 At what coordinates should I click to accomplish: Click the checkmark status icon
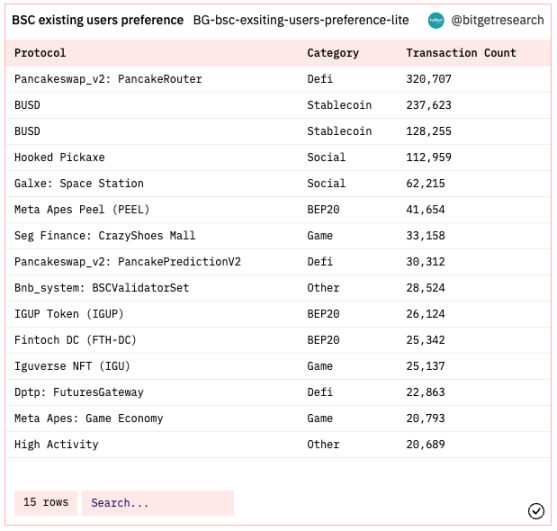point(536,511)
